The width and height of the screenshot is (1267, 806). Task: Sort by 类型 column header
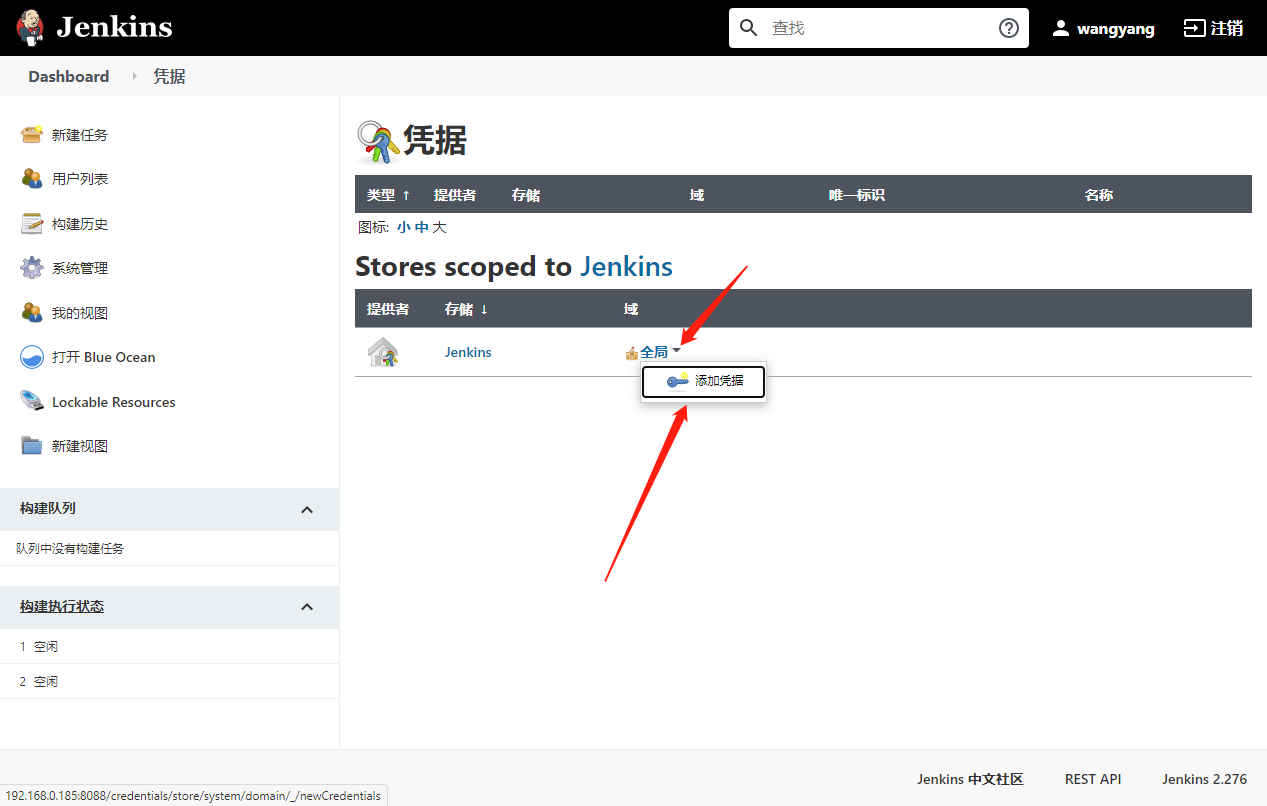click(x=388, y=195)
